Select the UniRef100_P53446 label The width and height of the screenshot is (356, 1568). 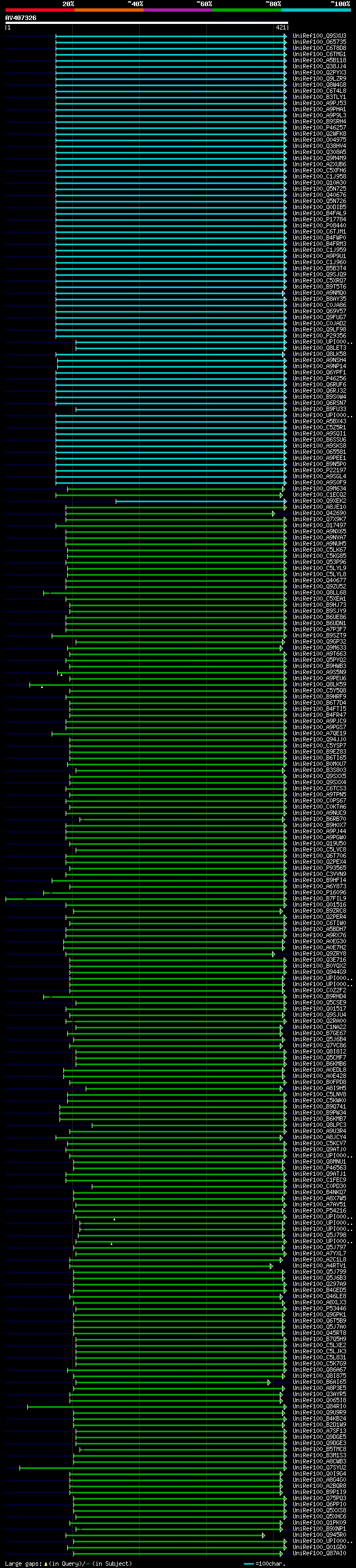319,1308
